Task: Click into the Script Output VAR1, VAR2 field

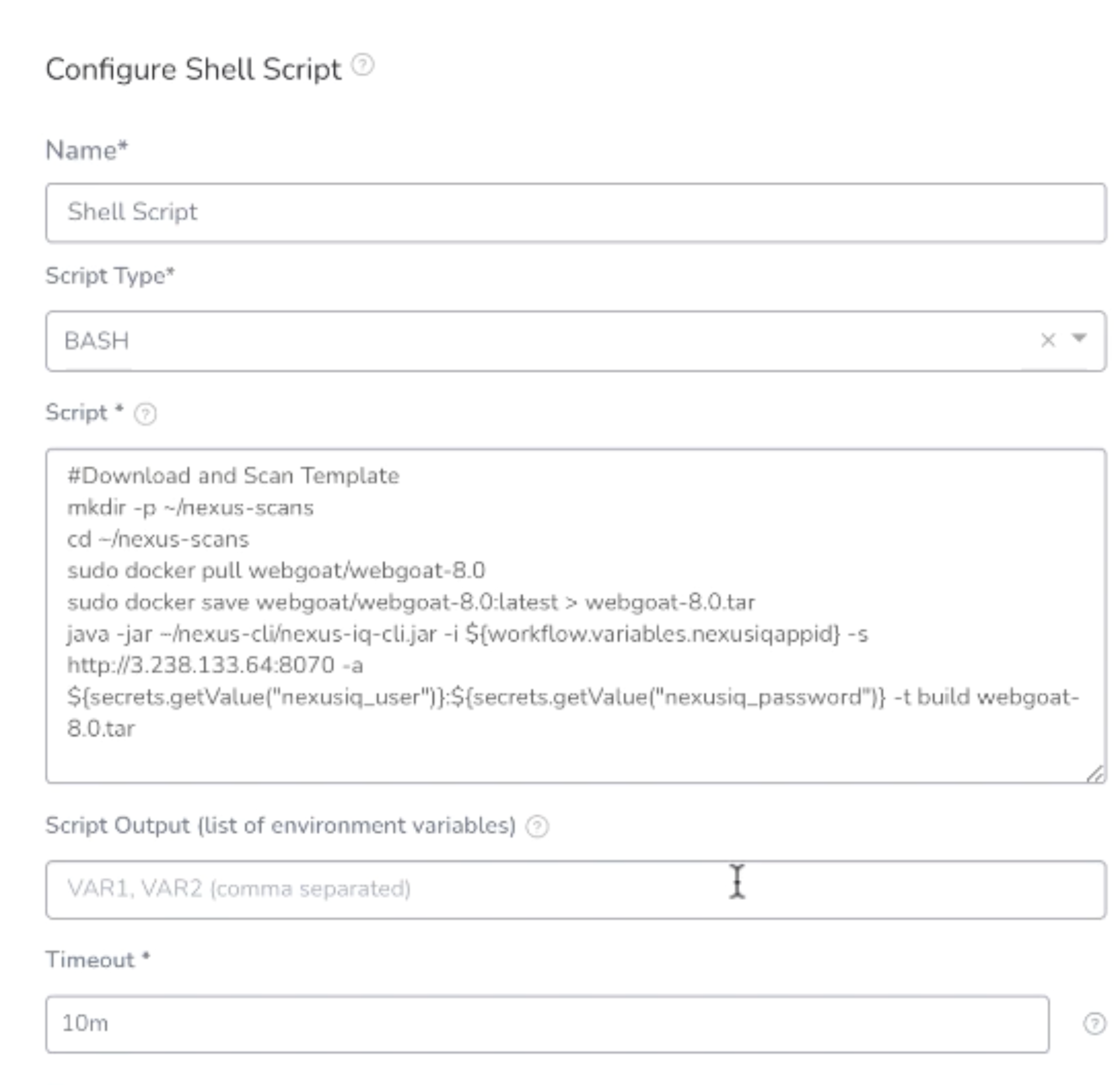Action: 575,889
